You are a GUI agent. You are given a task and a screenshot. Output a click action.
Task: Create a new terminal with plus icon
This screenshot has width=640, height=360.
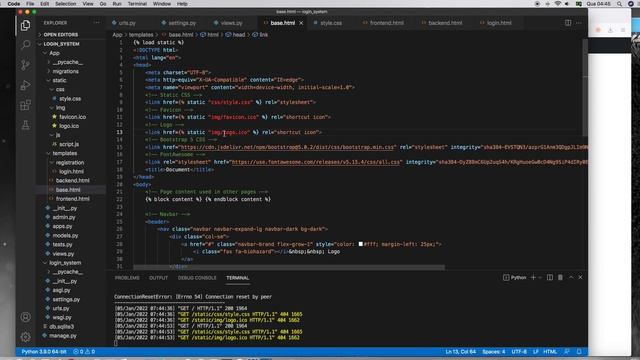533,278
